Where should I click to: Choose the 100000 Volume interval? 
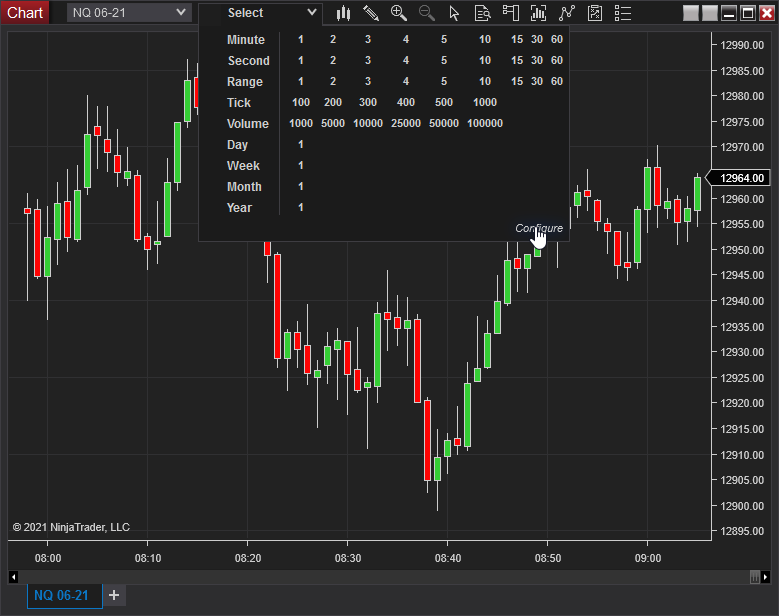coord(485,123)
